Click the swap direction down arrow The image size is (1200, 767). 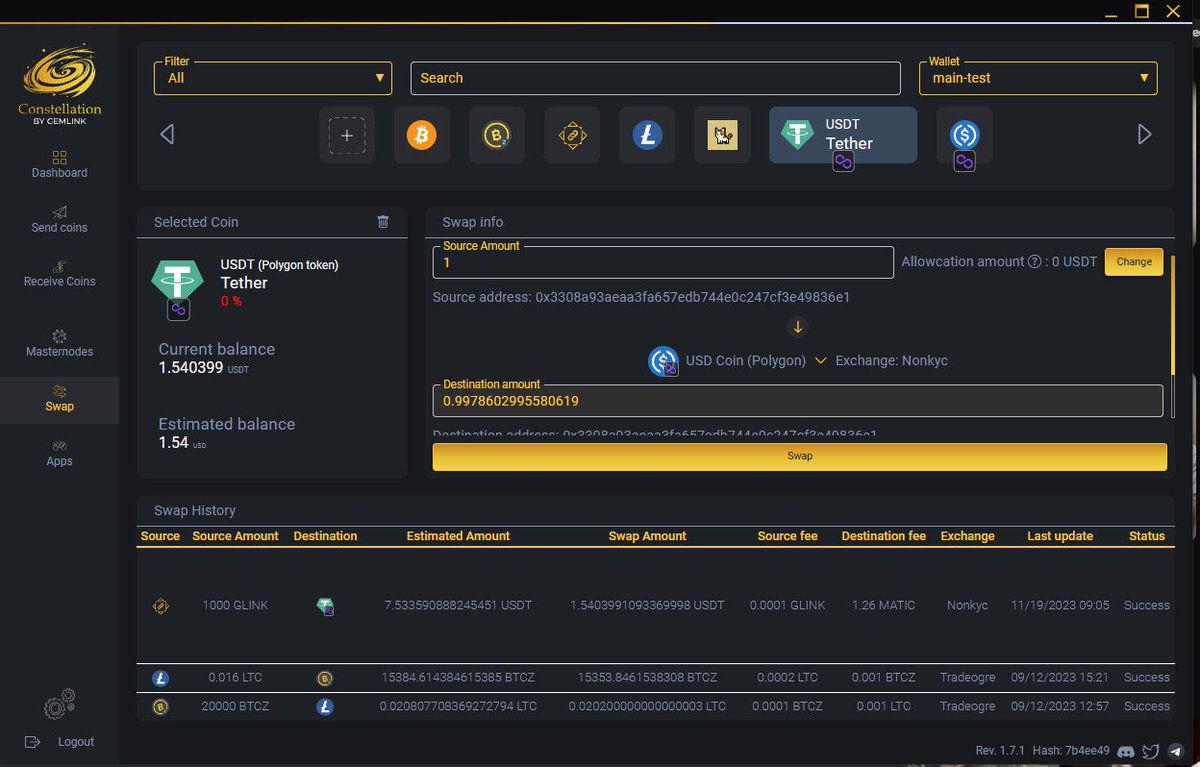click(x=798, y=327)
